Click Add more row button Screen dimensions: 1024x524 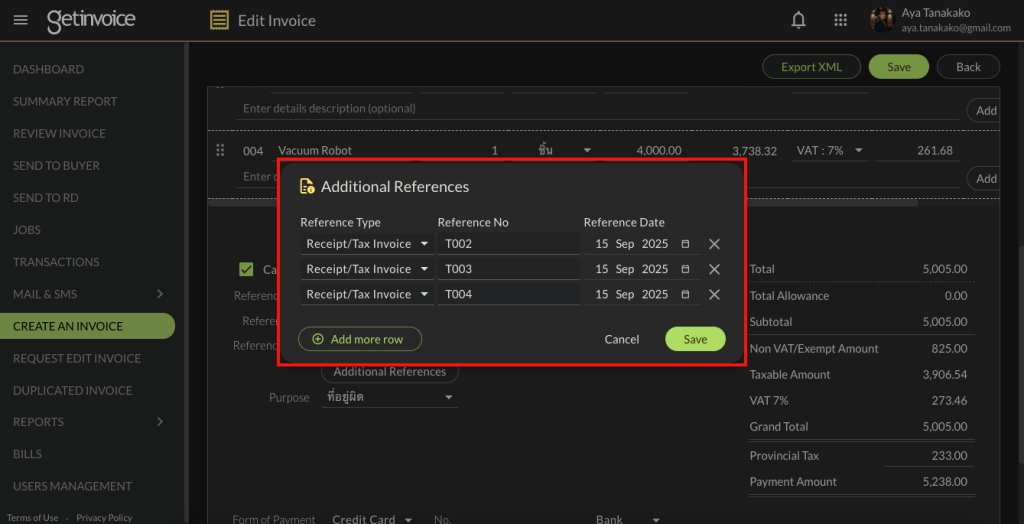(x=360, y=339)
